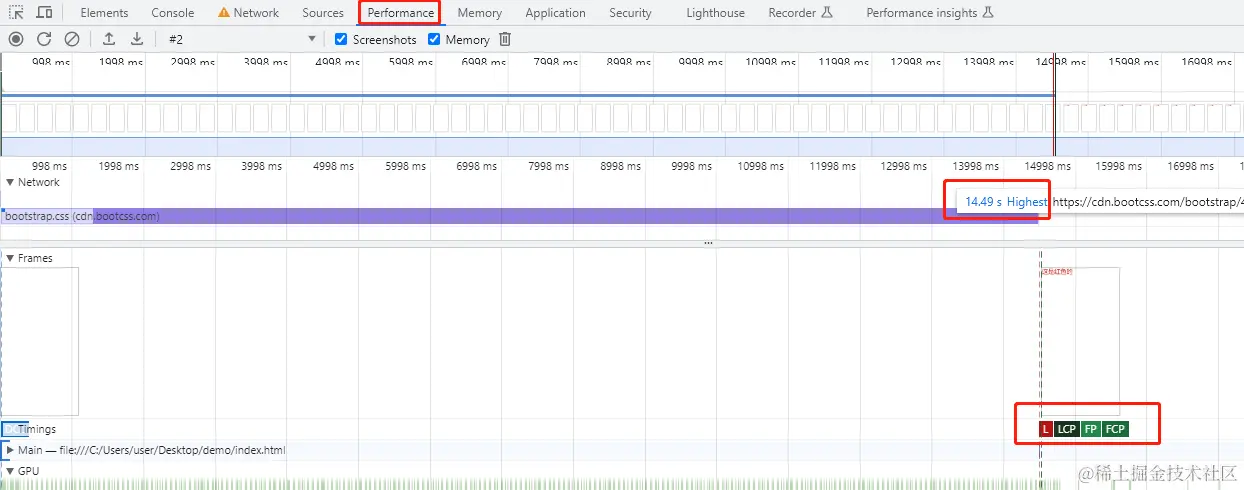Click the FP timing marker
This screenshot has width=1244, height=490.
point(1091,429)
